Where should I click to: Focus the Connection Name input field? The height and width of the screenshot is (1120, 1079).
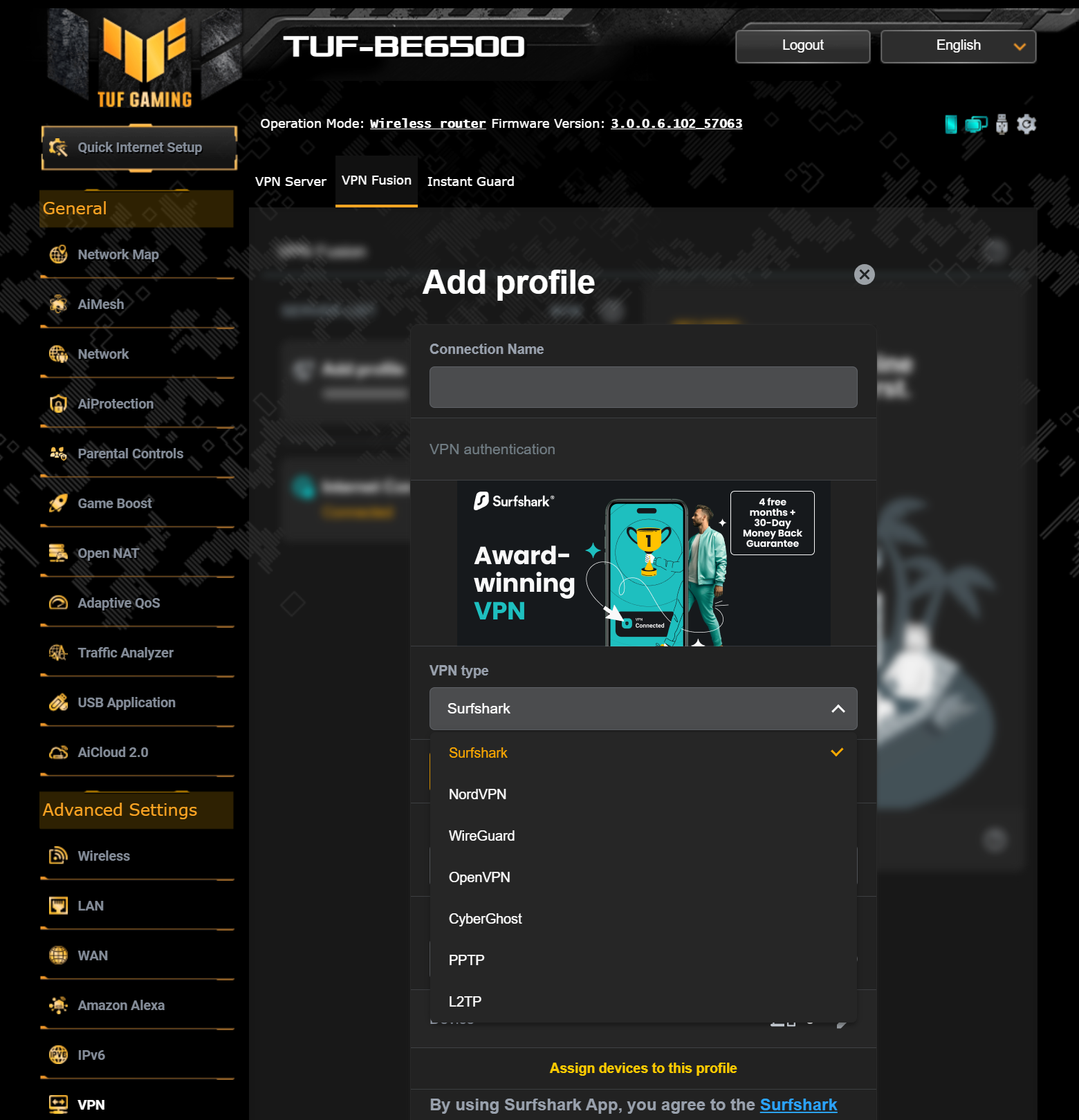coord(643,387)
